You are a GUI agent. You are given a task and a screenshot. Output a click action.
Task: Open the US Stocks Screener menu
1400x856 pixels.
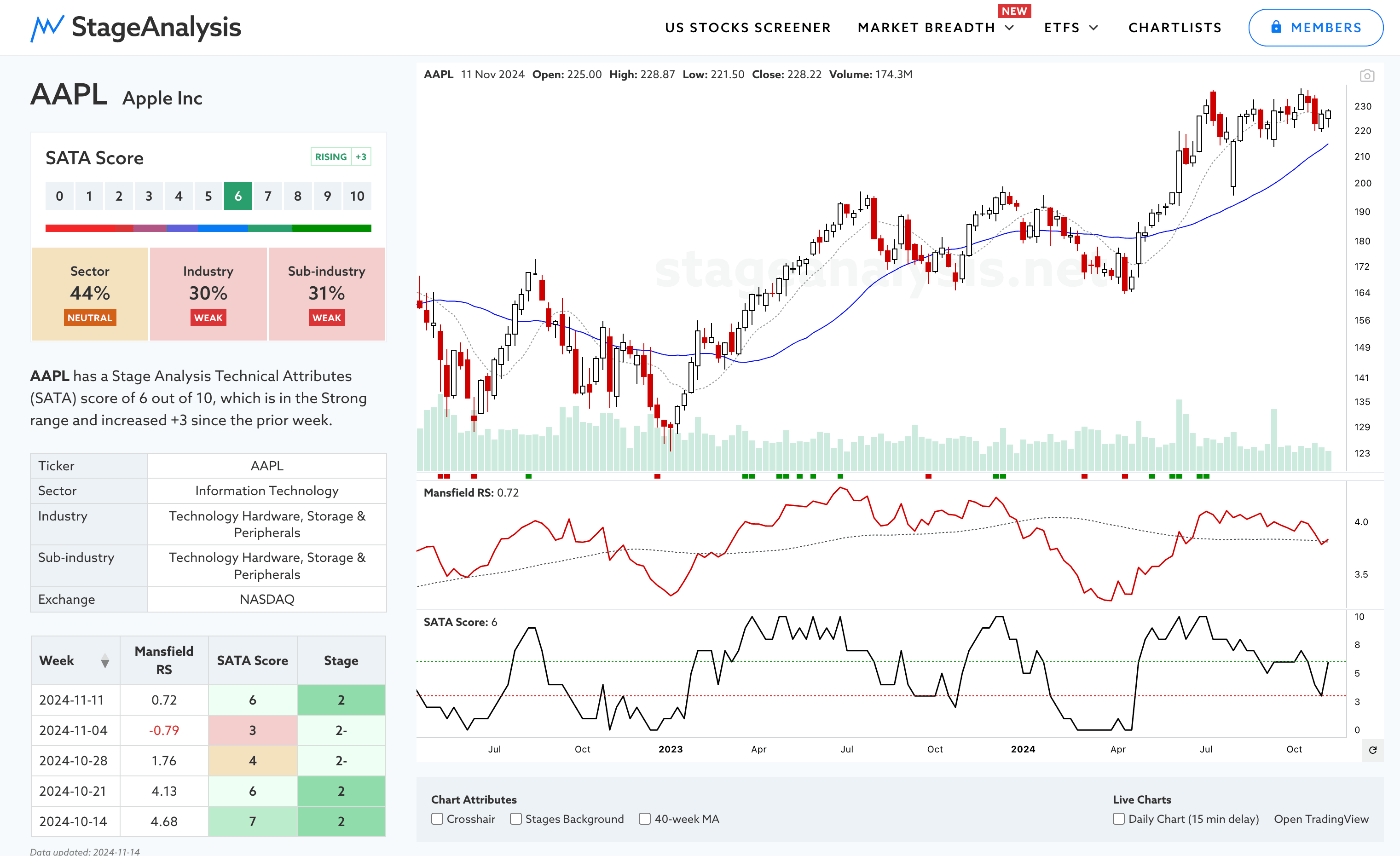(x=748, y=27)
